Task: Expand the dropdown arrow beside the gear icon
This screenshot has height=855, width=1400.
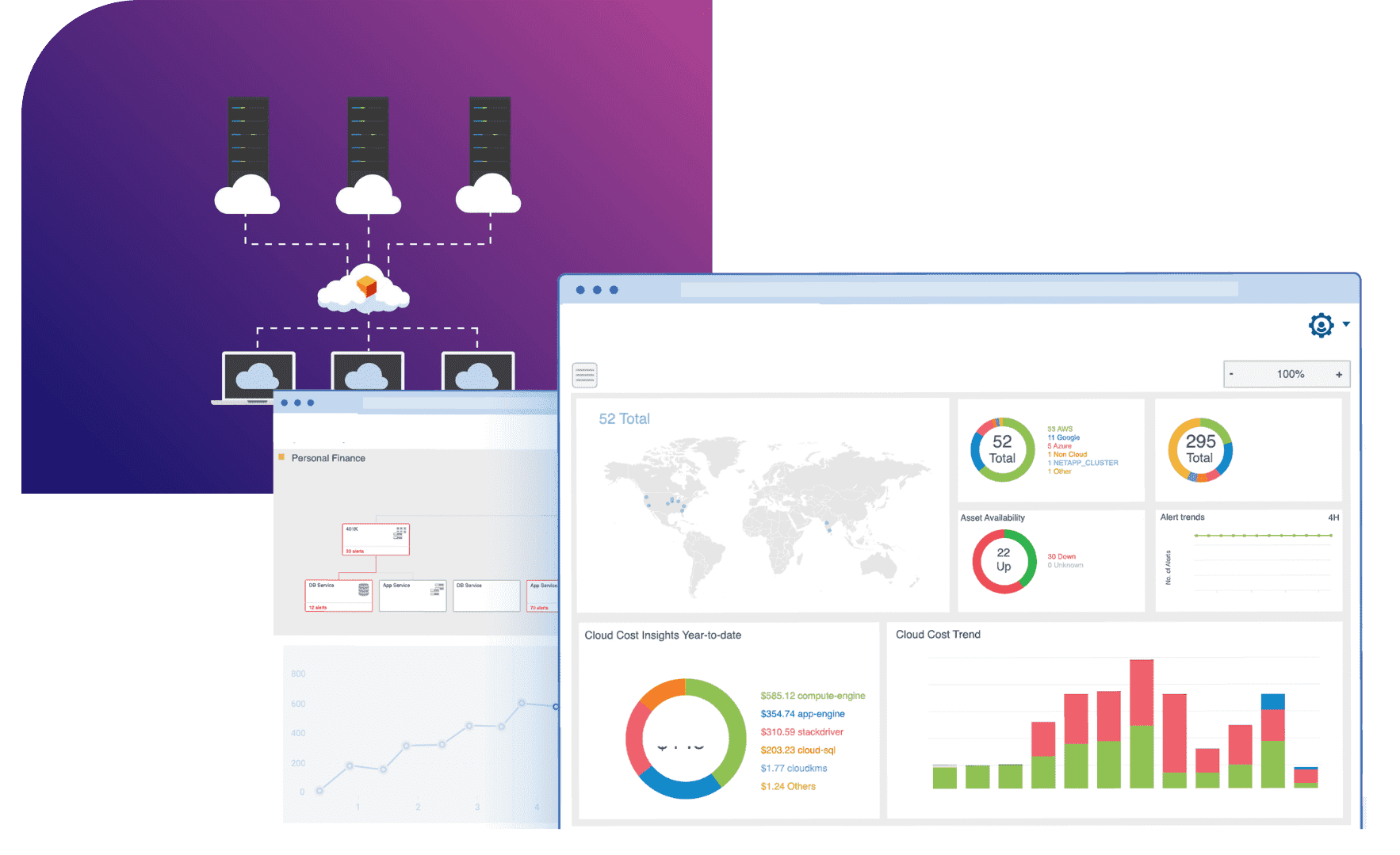Action: pyautogui.click(x=1346, y=324)
